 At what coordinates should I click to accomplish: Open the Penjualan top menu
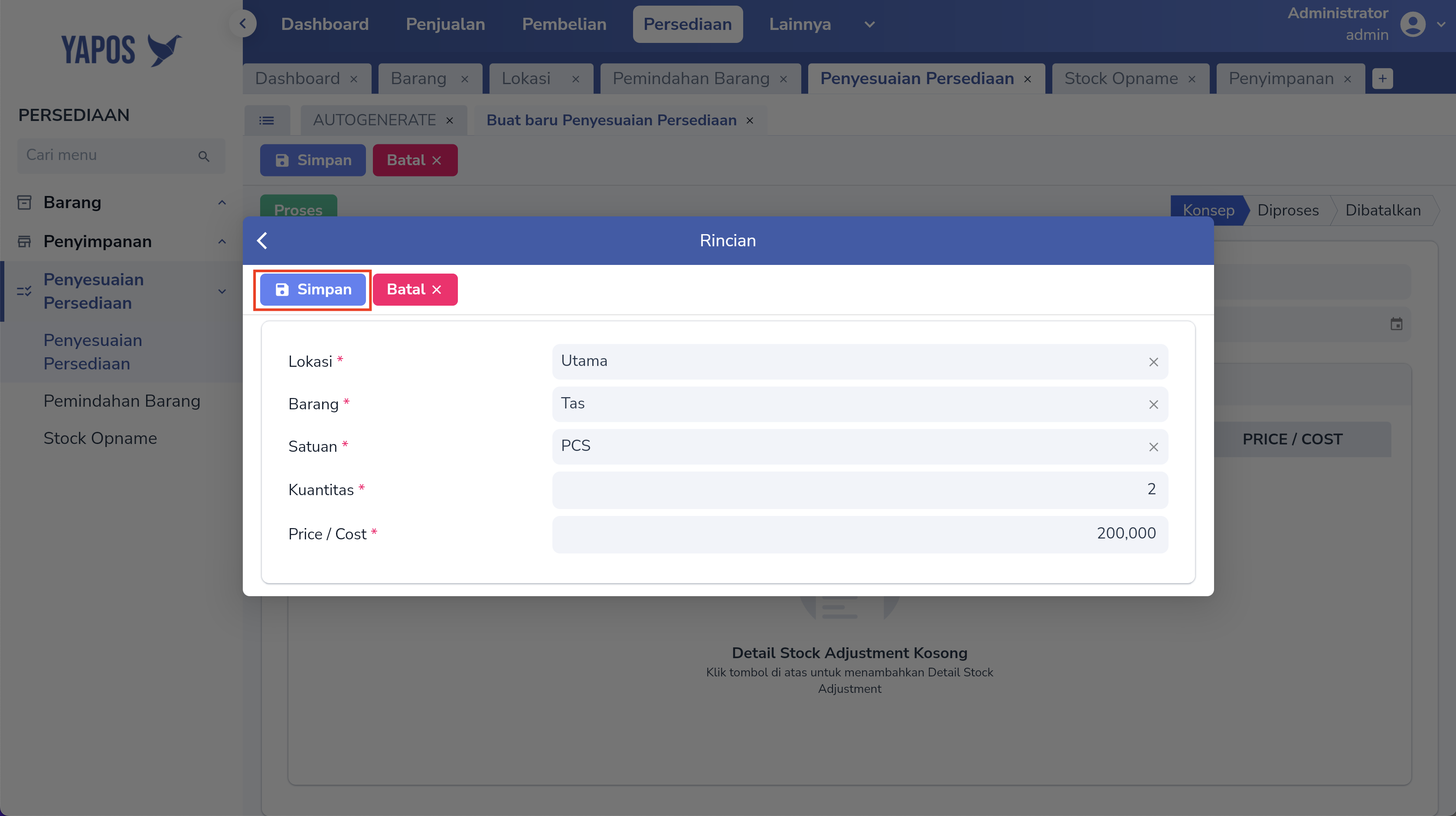tap(445, 24)
